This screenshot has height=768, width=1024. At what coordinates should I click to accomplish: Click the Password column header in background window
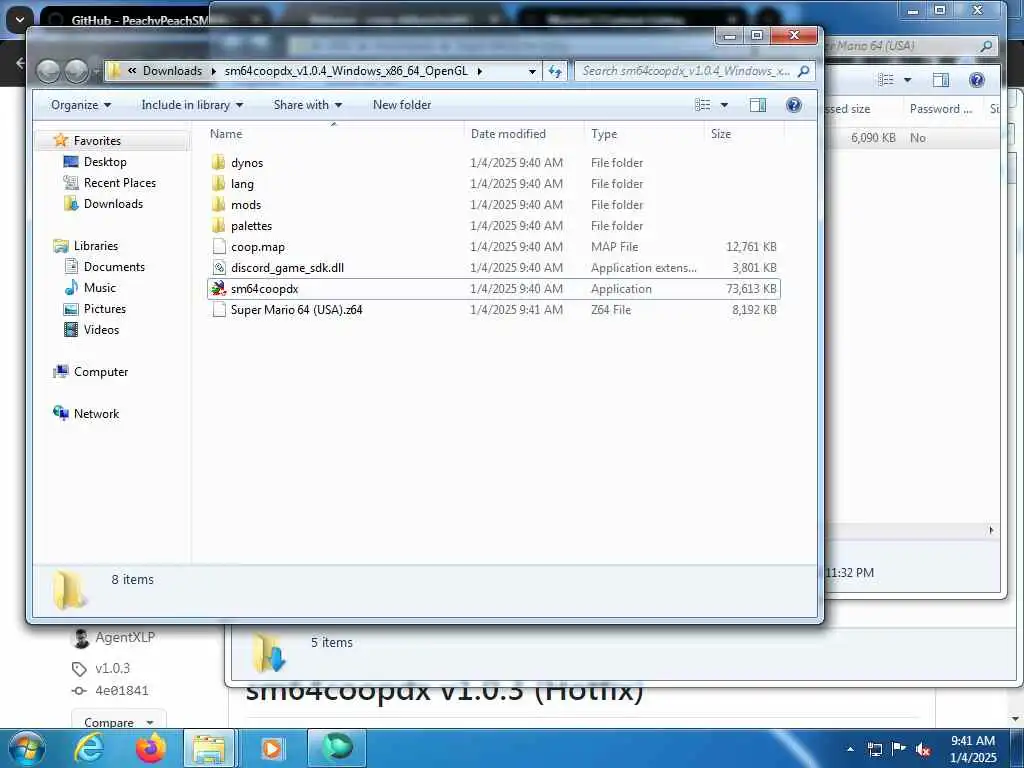click(941, 109)
